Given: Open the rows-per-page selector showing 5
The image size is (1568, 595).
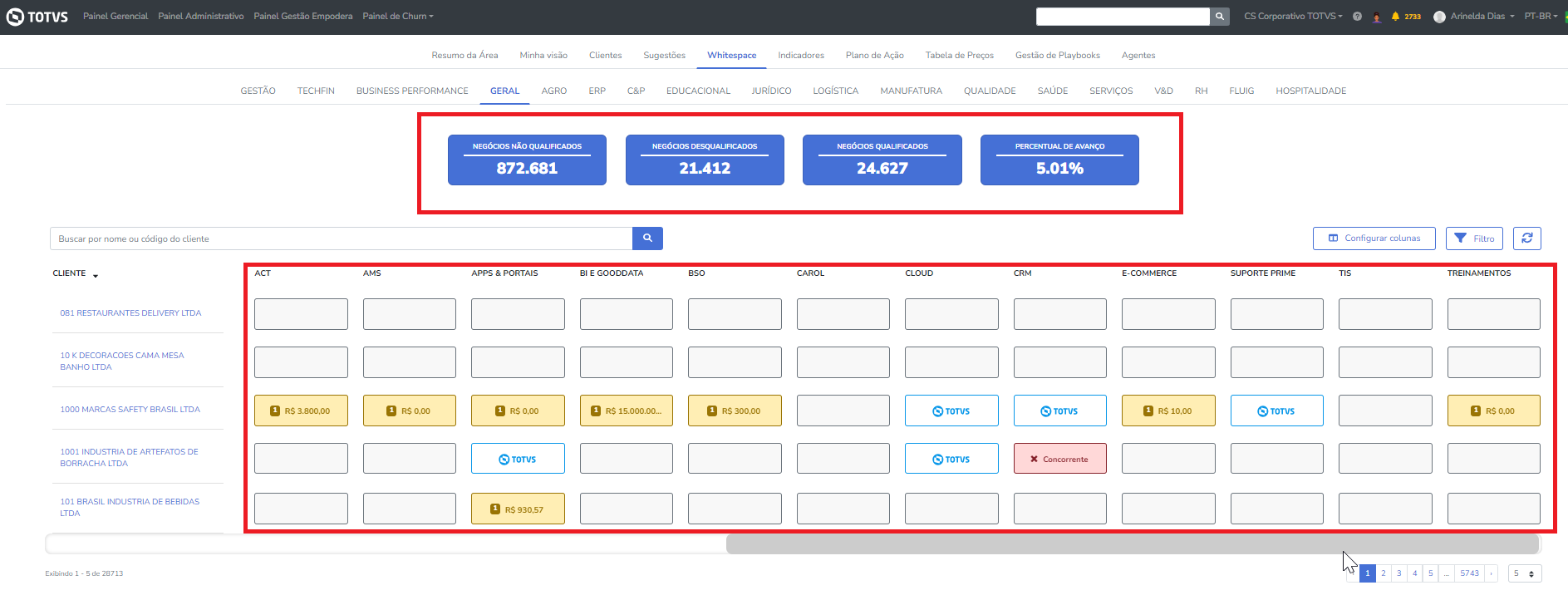Looking at the screenshot, I should [1525, 573].
